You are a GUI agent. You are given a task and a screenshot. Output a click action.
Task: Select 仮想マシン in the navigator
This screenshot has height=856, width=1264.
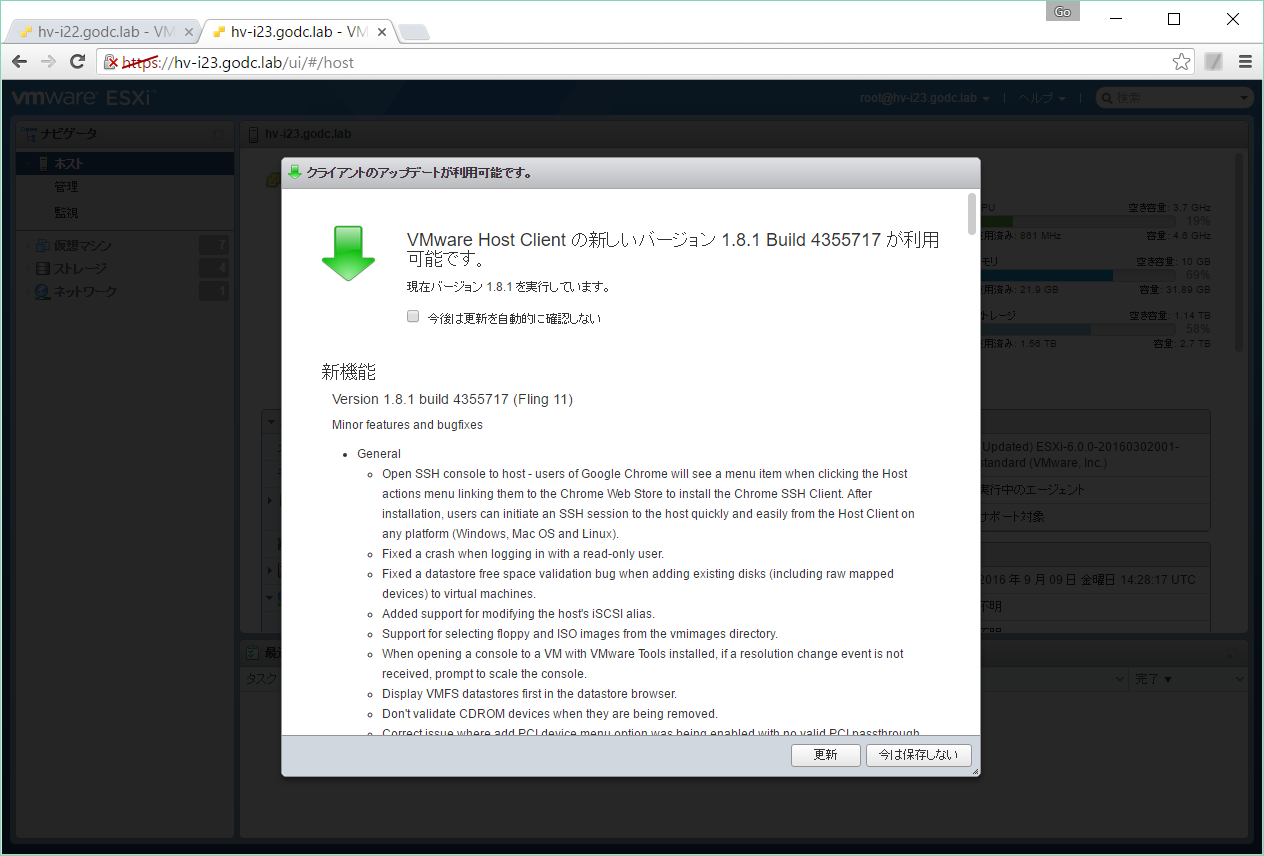click(83, 246)
